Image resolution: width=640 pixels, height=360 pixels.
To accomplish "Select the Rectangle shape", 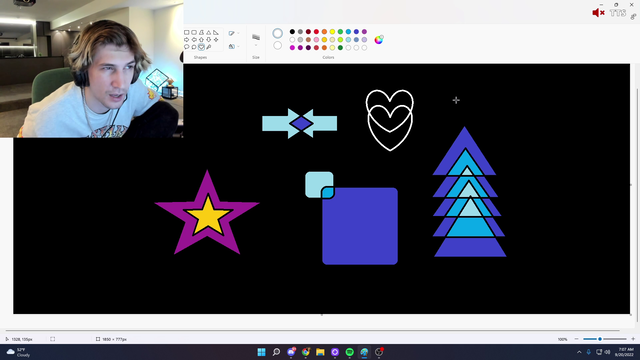I will click(187, 32).
